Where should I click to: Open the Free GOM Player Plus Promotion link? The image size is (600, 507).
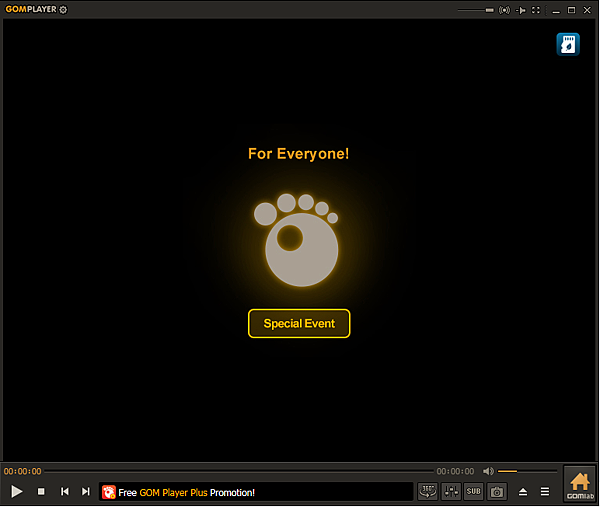click(186, 492)
